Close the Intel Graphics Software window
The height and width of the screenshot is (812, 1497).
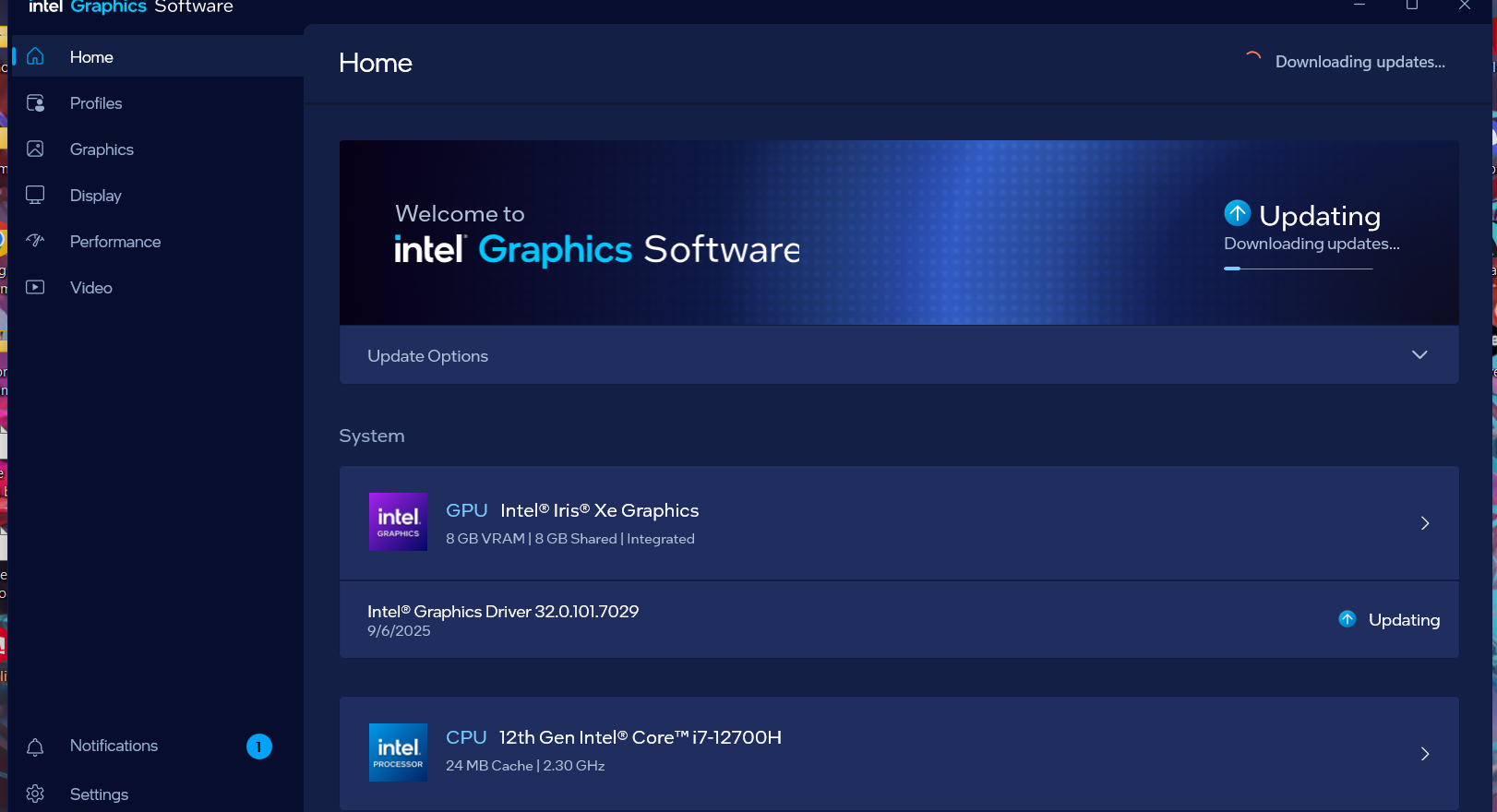click(1465, 6)
